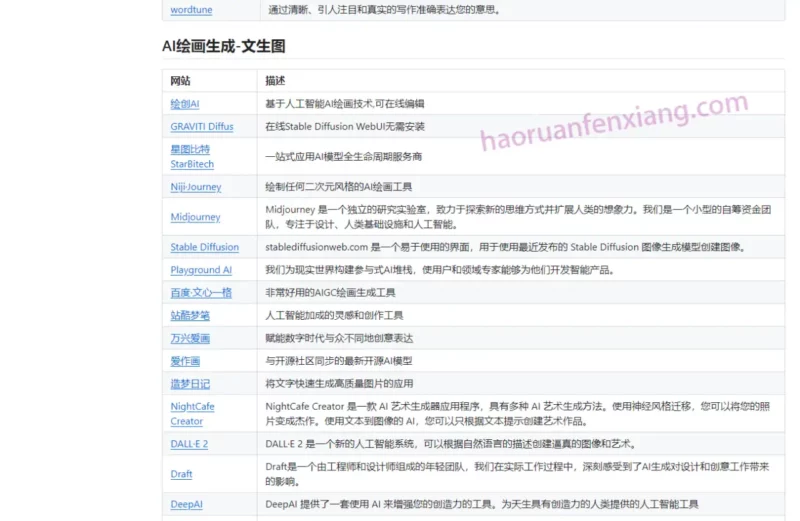Click the stablediffusionweb.com description text
Screen dimensions: 800x521
click(506, 247)
